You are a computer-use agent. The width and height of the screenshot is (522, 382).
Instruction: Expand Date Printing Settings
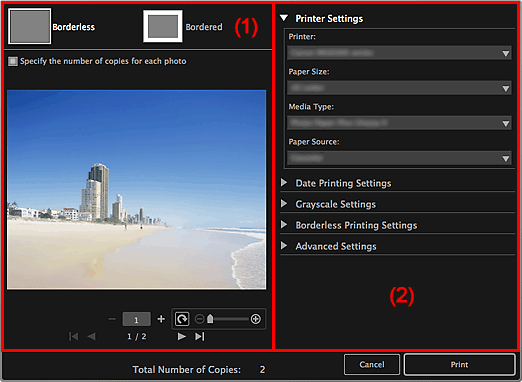[284, 183]
